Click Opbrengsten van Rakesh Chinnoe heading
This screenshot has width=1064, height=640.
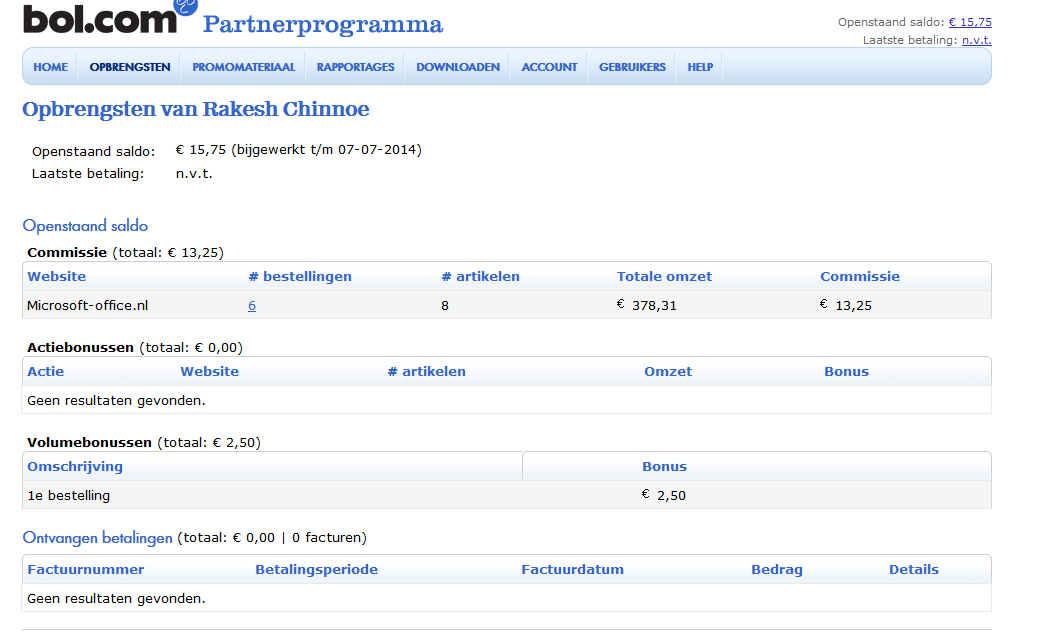tap(195, 109)
